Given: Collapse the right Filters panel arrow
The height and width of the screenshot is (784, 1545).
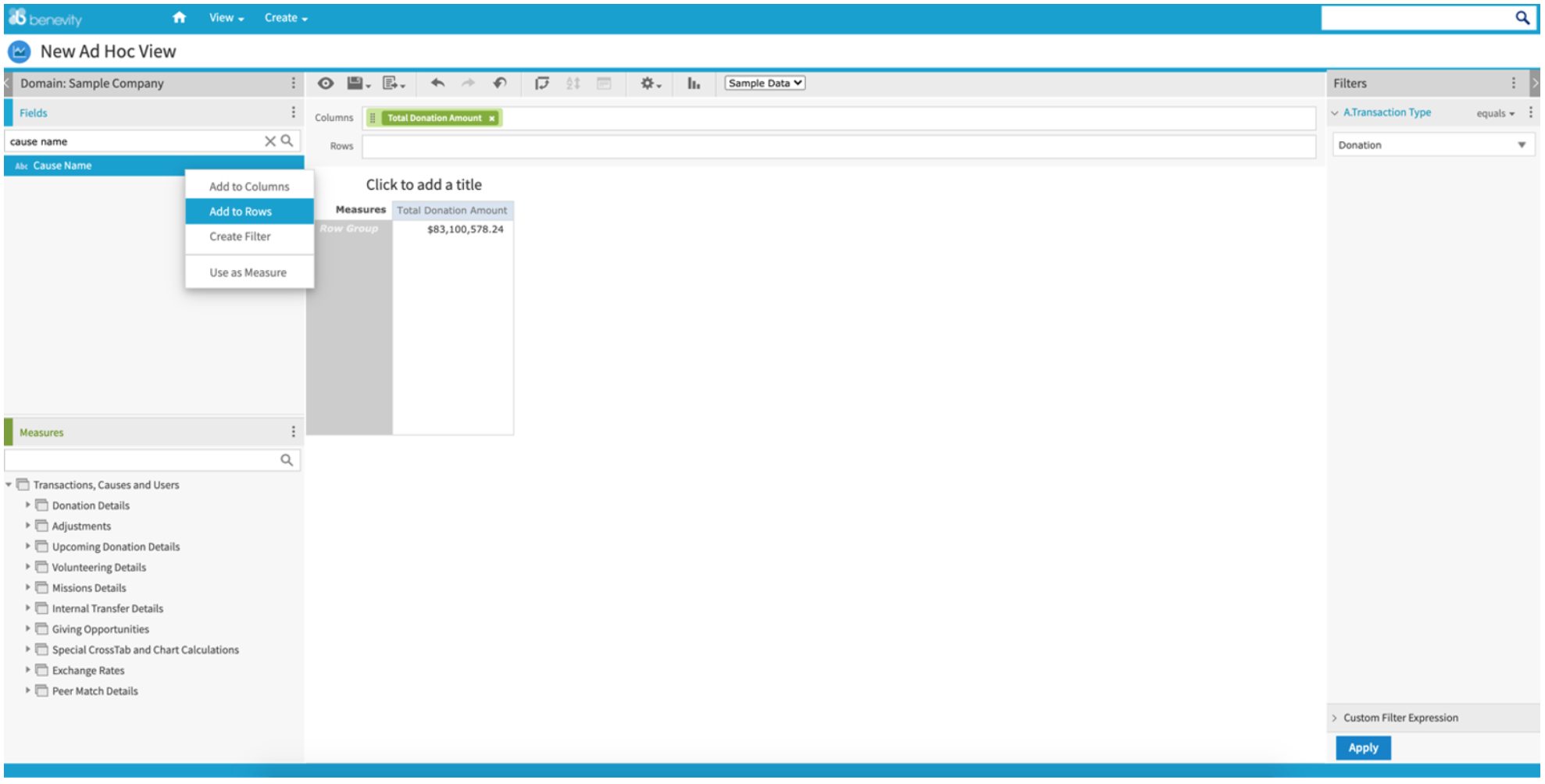Looking at the screenshot, I should pyautogui.click(x=1534, y=83).
